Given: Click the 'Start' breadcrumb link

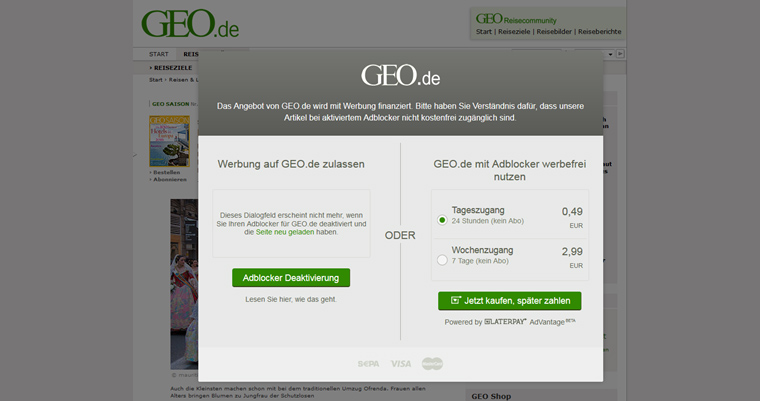Looking at the screenshot, I should point(156,80).
